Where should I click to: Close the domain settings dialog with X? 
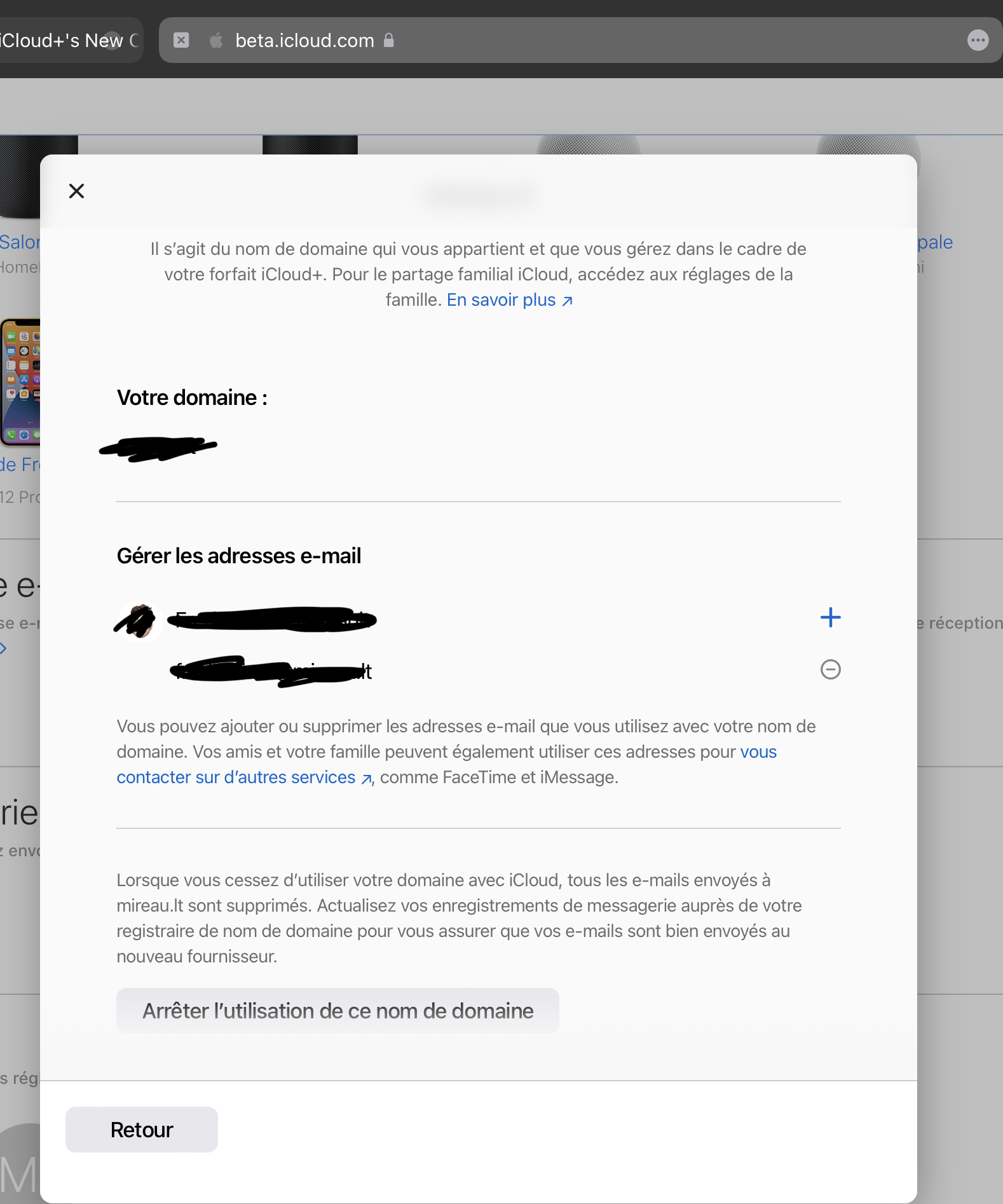pos(76,191)
